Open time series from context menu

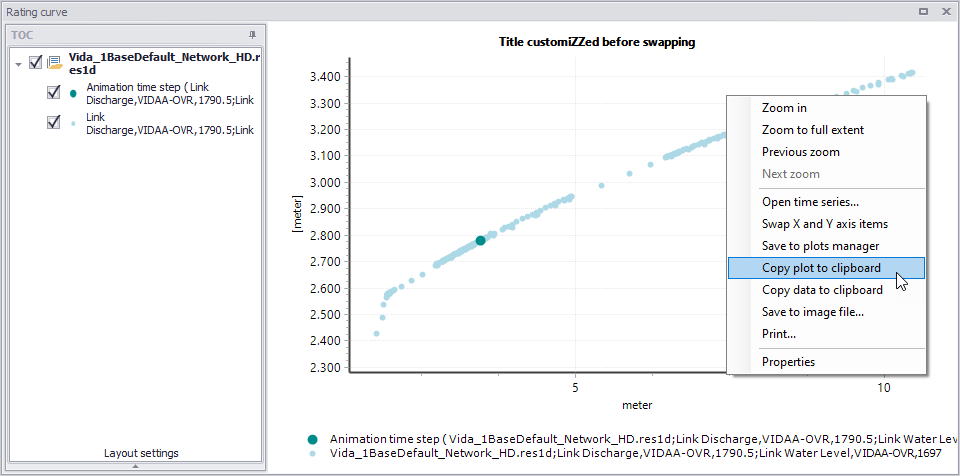(810, 202)
